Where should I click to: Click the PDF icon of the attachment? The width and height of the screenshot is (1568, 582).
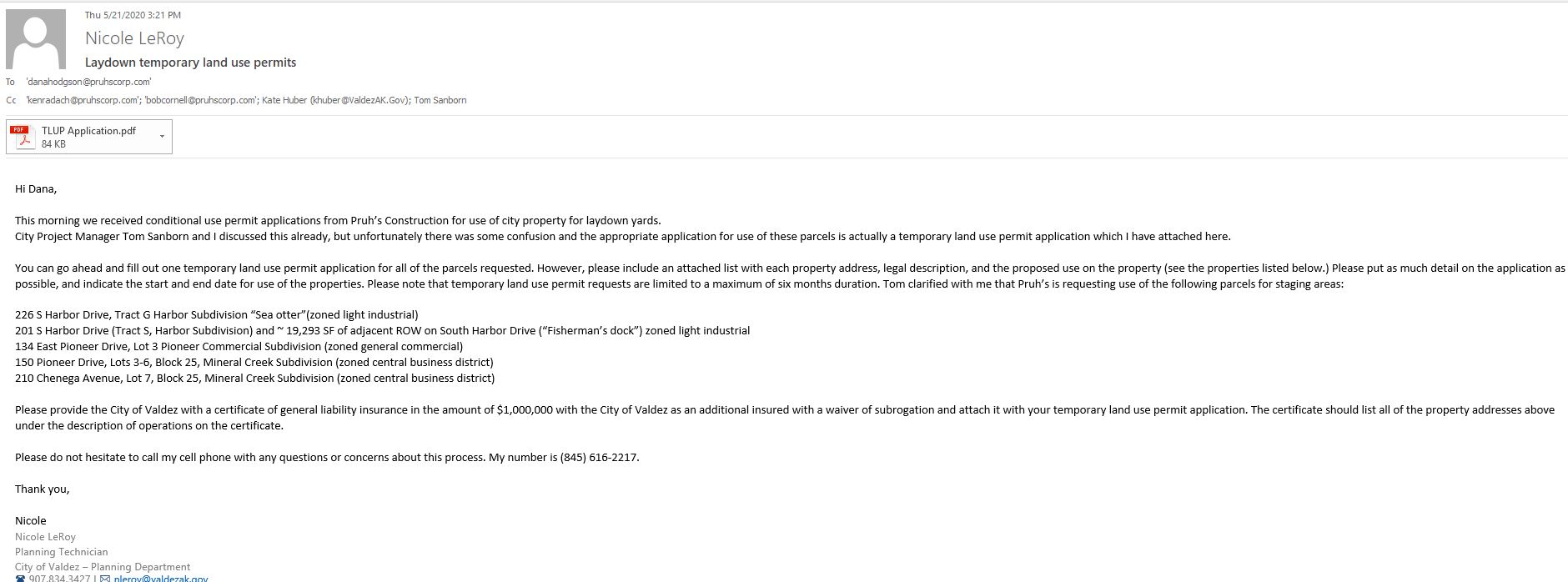pyautogui.click(x=23, y=137)
